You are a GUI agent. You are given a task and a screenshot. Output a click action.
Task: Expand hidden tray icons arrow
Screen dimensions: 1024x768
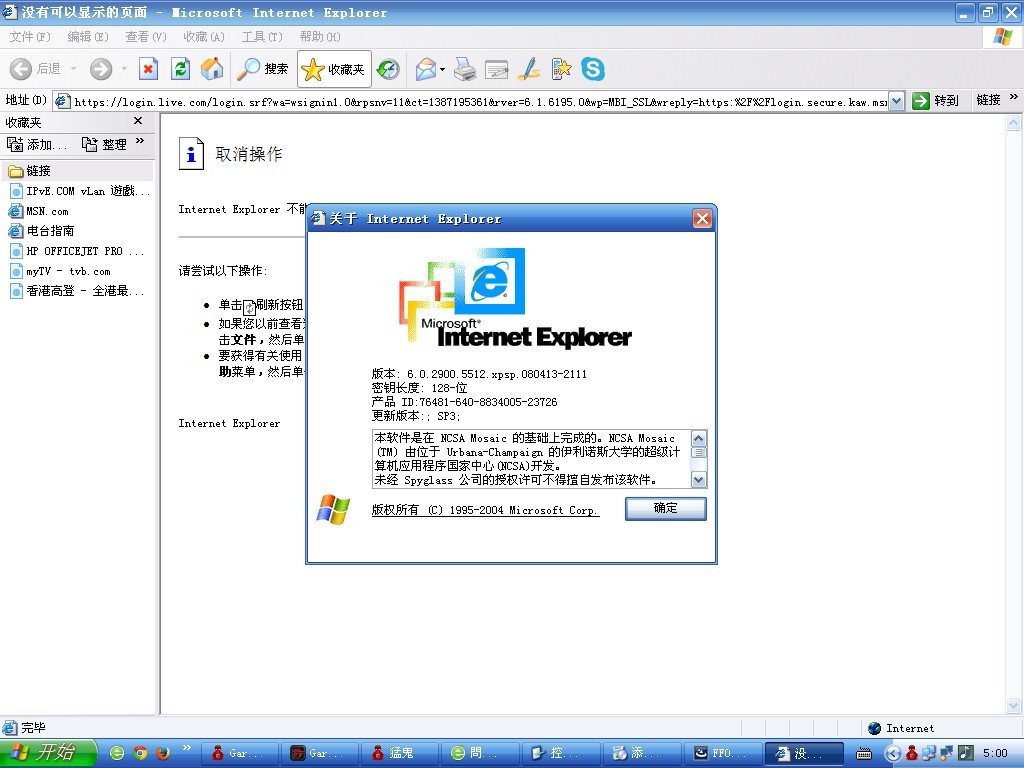(x=893, y=754)
